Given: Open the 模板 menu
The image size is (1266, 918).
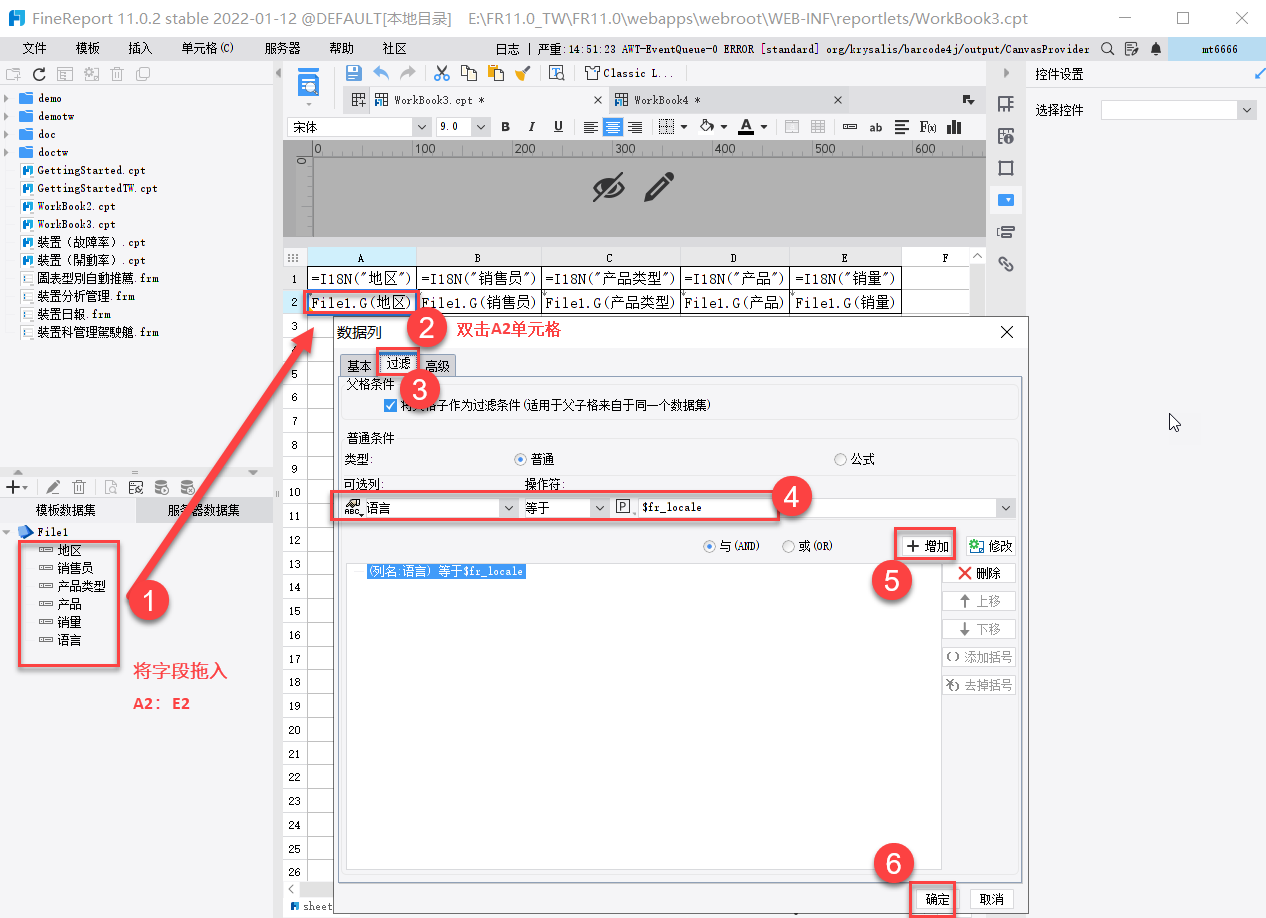Looking at the screenshot, I should click(87, 48).
